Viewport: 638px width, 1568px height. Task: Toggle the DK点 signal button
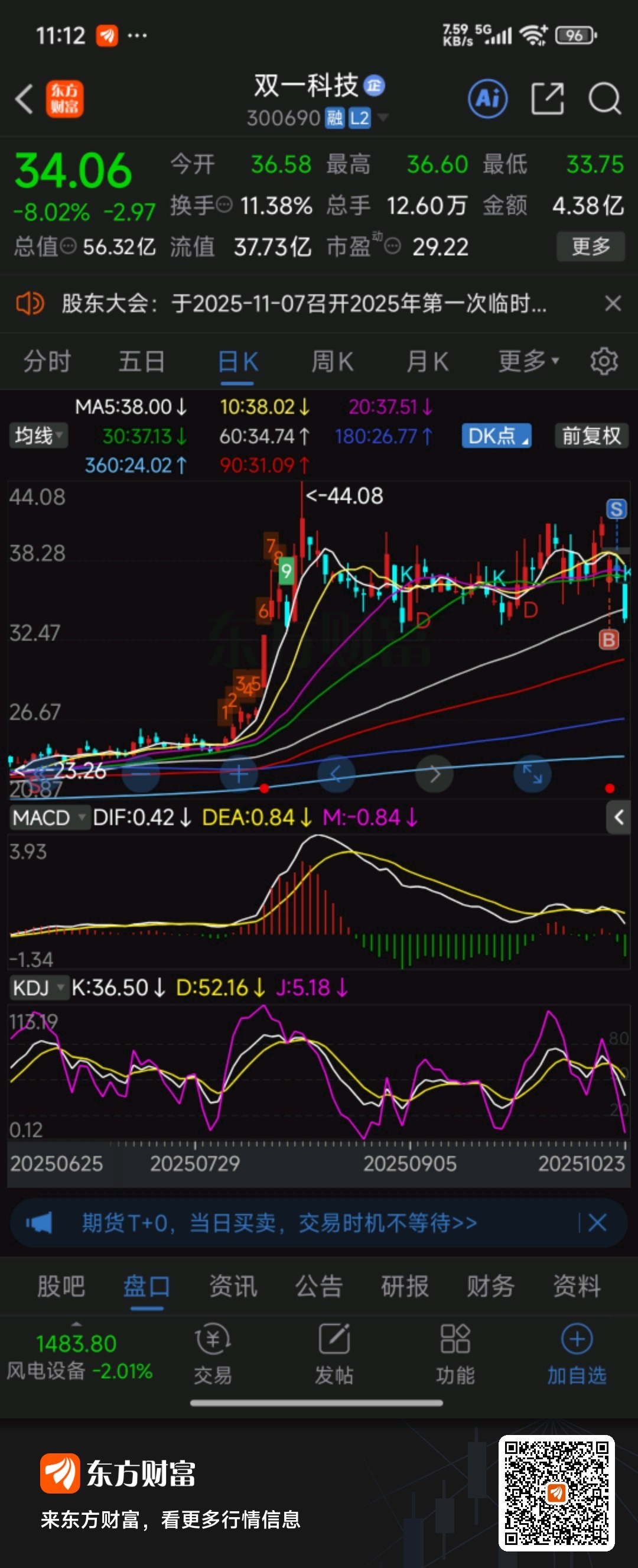tap(496, 436)
